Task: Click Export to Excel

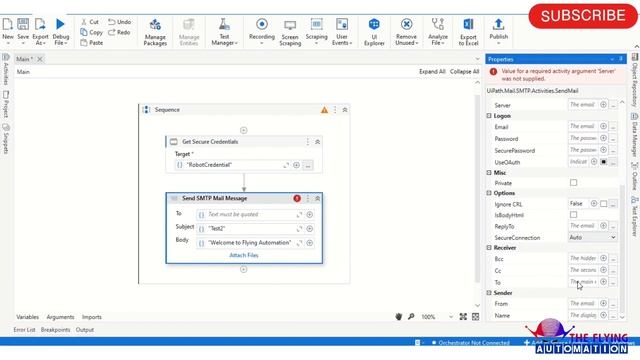Action: click(x=468, y=31)
